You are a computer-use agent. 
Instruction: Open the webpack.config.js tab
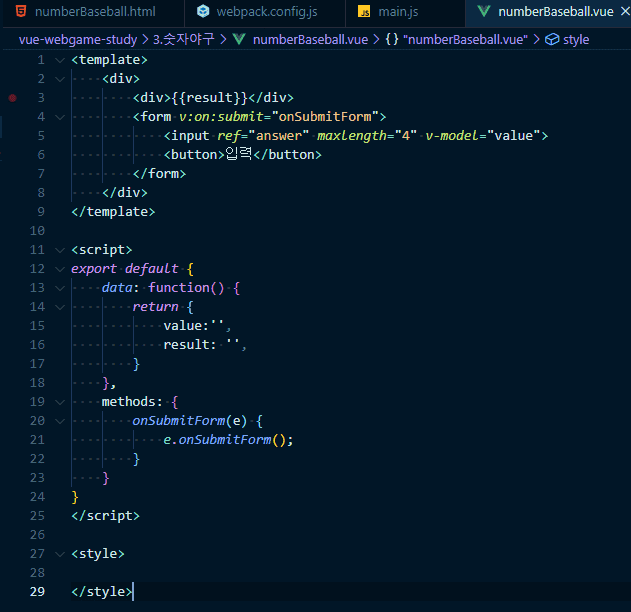[x=265, y=12]
